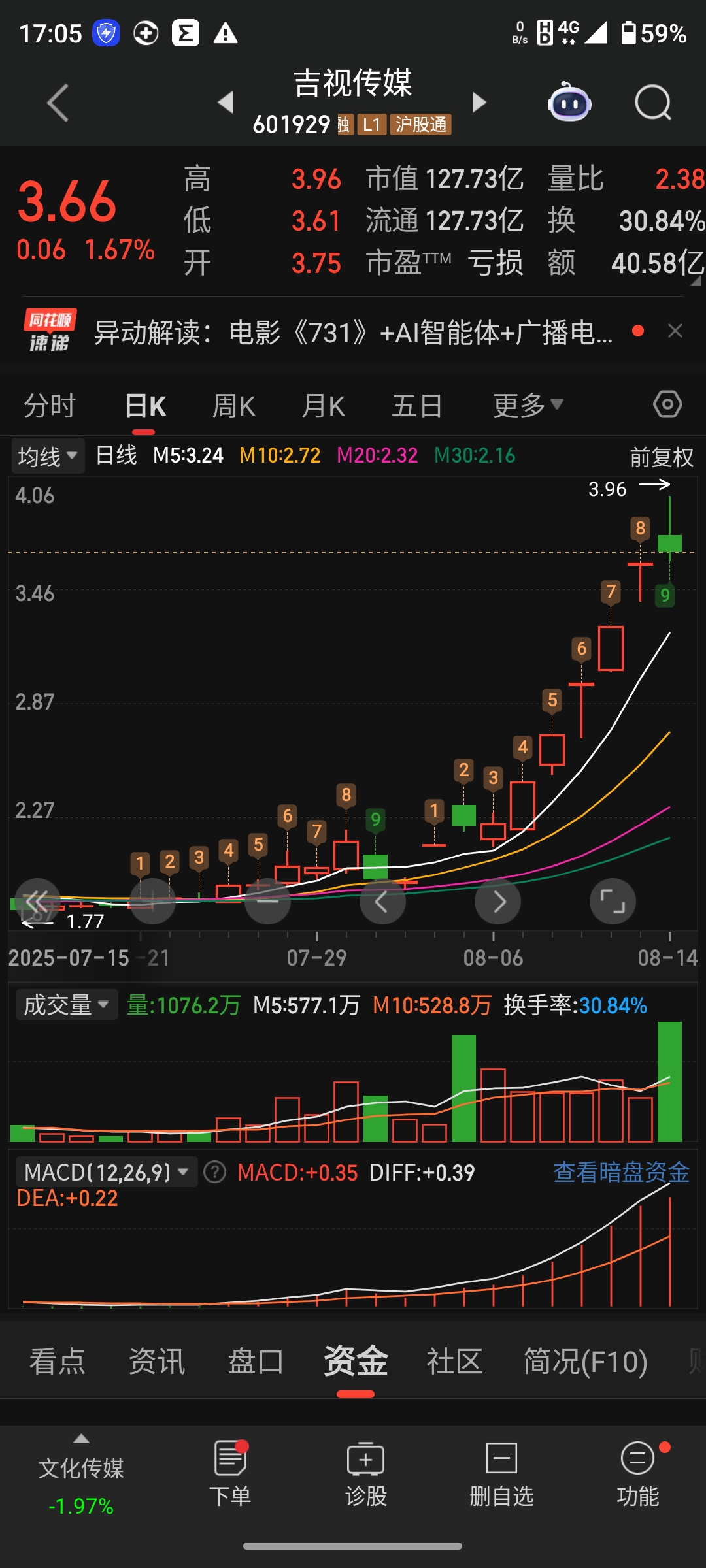
Task: Tap the current price 3.66
Action: pos(67,201)
